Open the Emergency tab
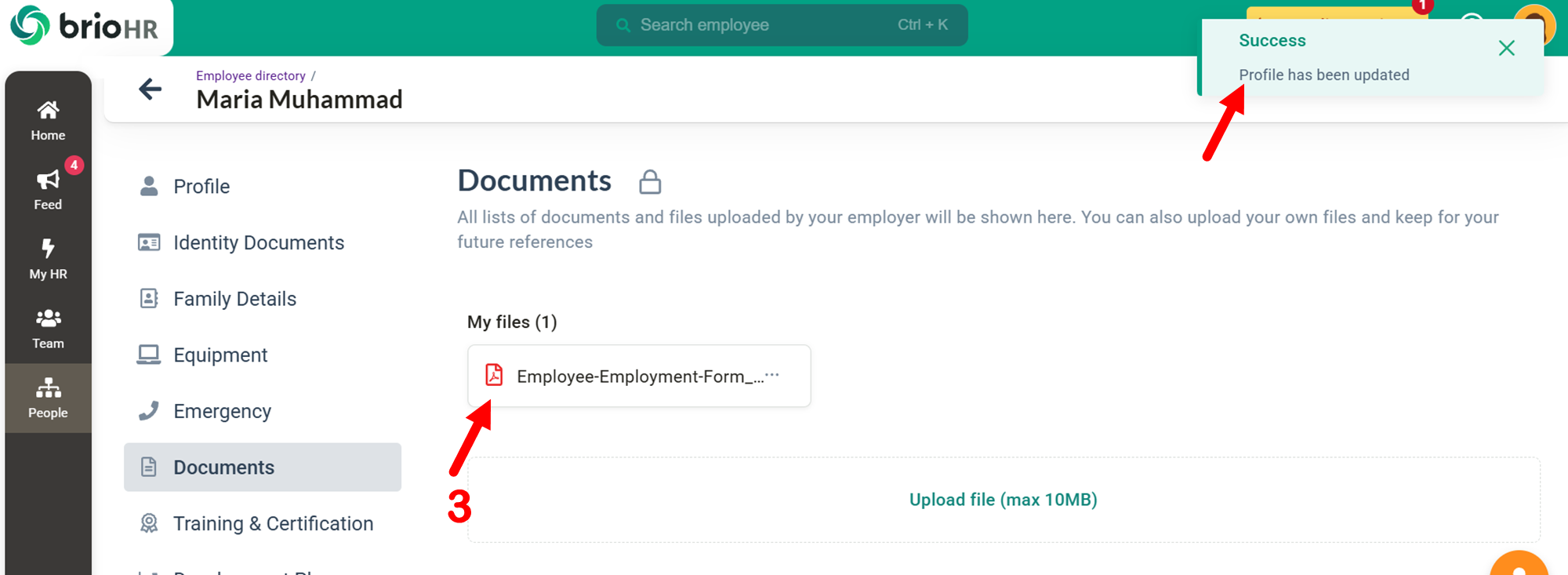The width and height of the screenshot is (1568, 575). point(222,412)
